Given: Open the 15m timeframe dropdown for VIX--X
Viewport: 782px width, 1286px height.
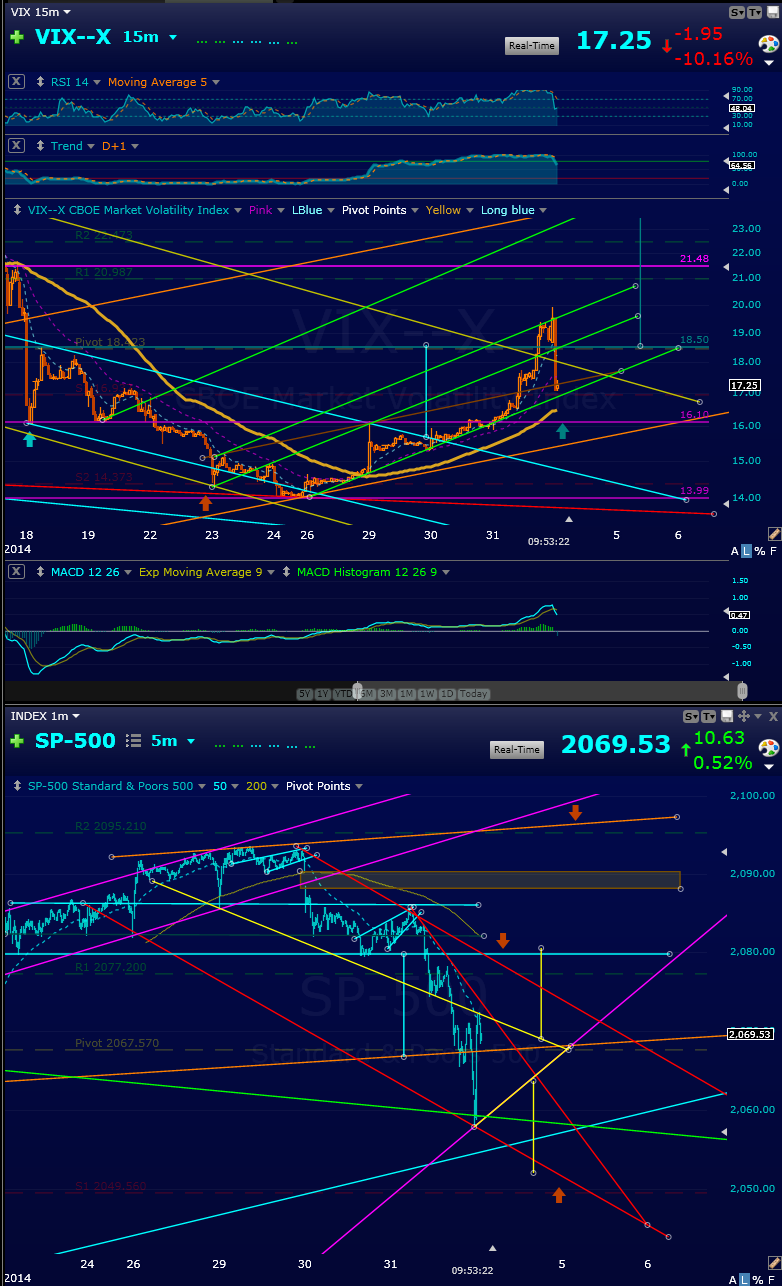Looking at the screenshot, I should coord(173,37).
